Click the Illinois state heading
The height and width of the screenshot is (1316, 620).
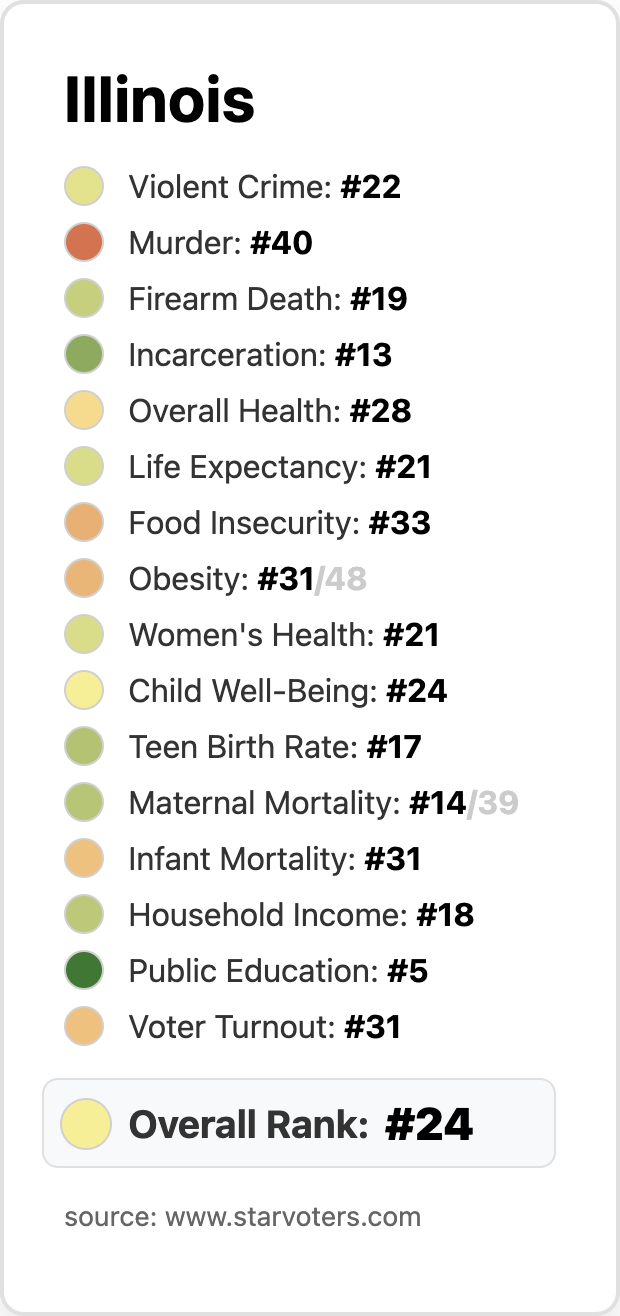click(159, 101)
